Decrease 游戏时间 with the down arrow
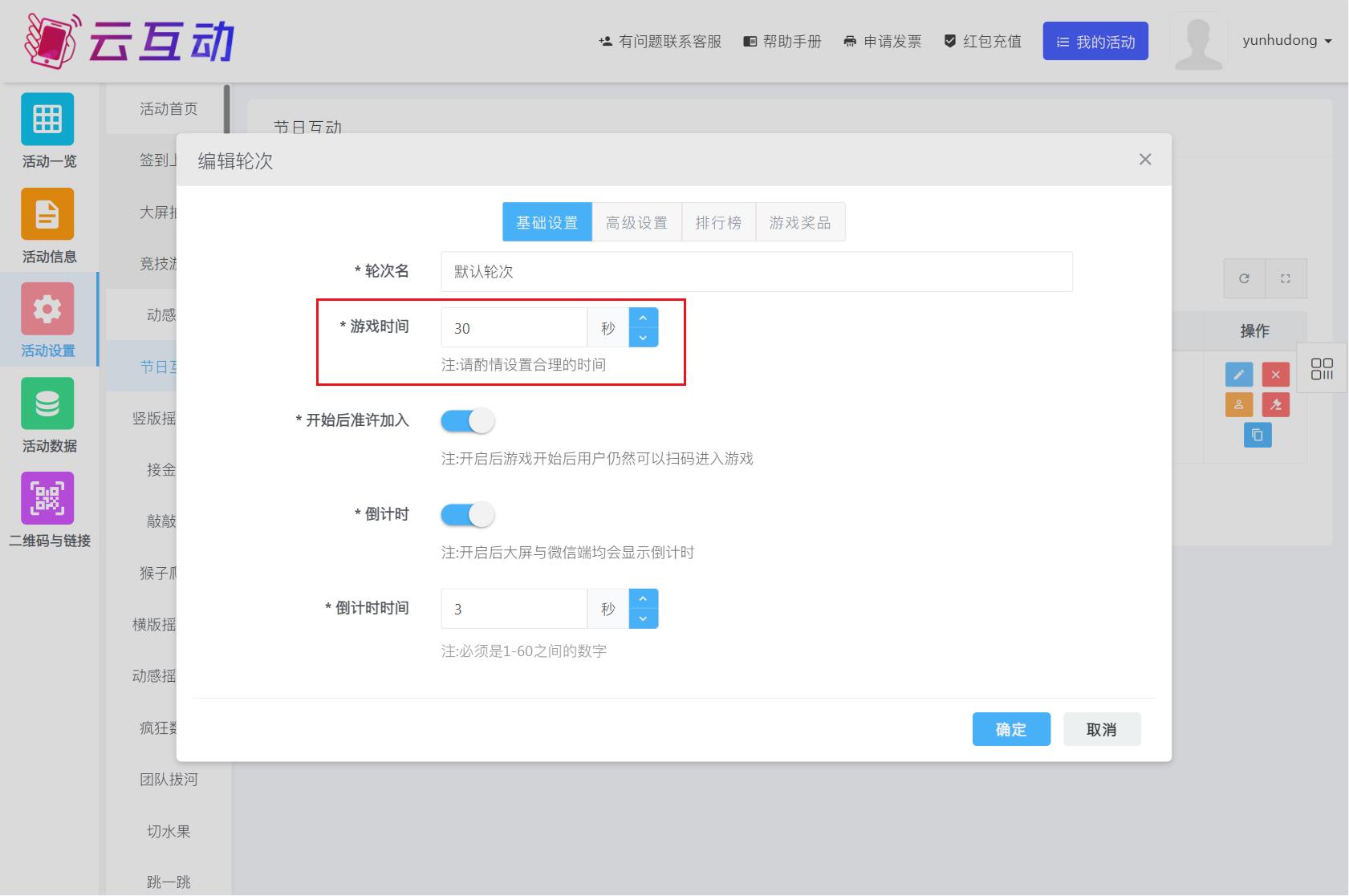Image resolution: width=1349 pixels, height=896 pixels. pos(643,338)
